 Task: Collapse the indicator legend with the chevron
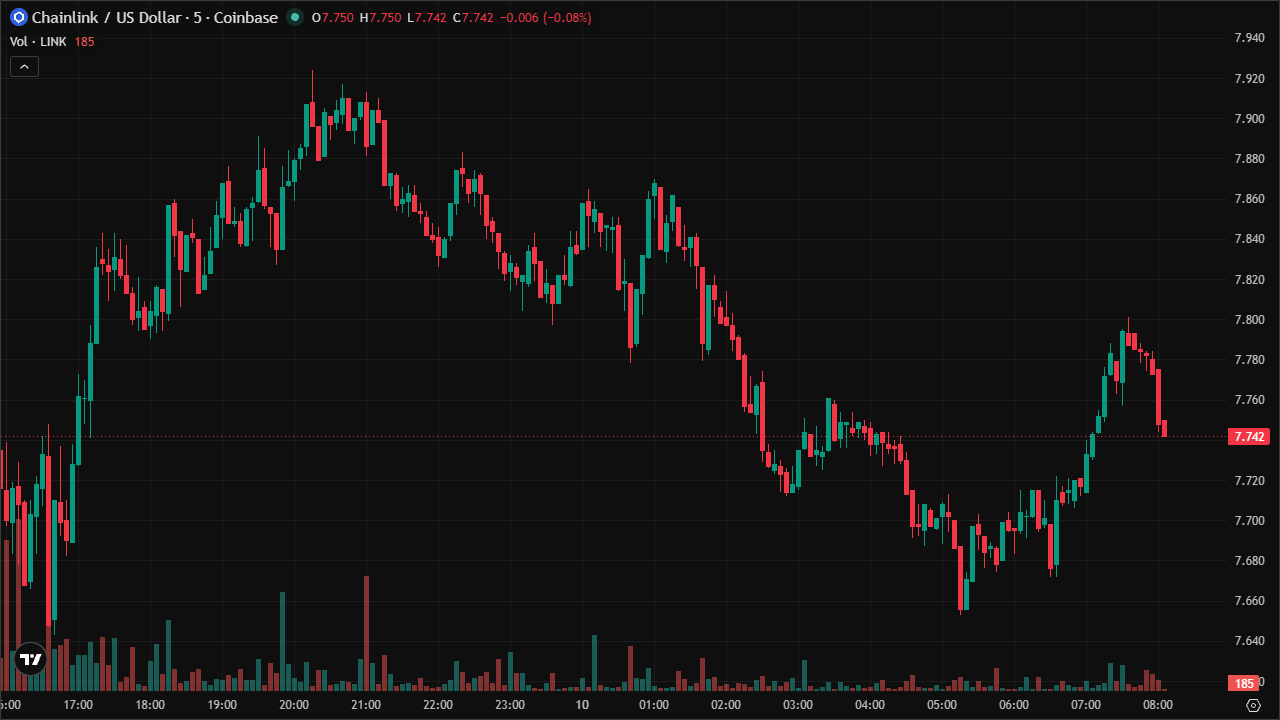tap(24, 67)
